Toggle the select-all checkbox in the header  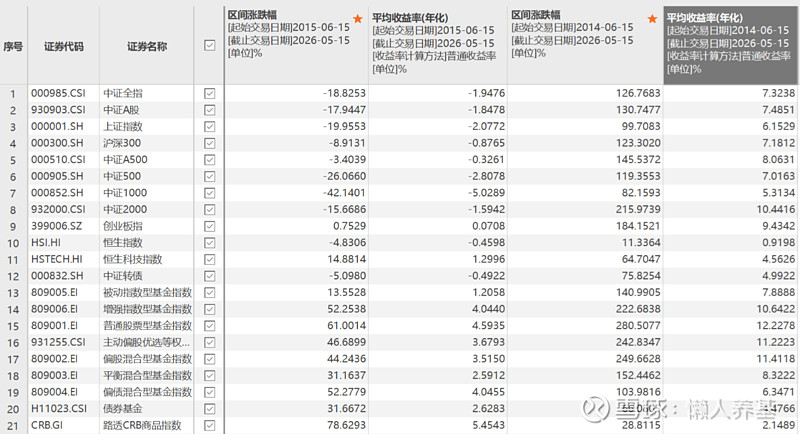click(x=209, y=46)
